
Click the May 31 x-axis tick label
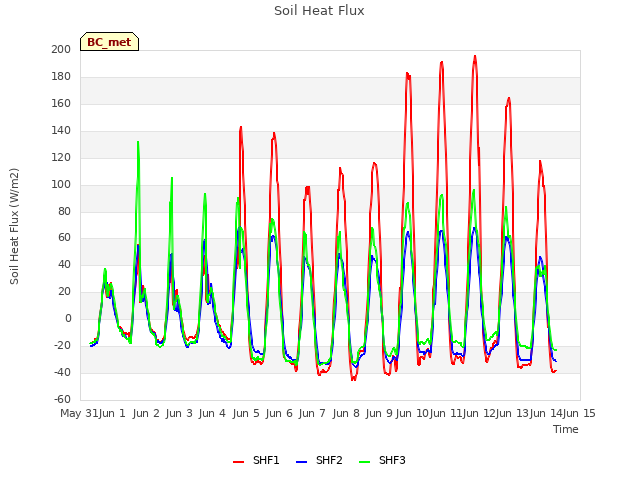tap(79, 413)
